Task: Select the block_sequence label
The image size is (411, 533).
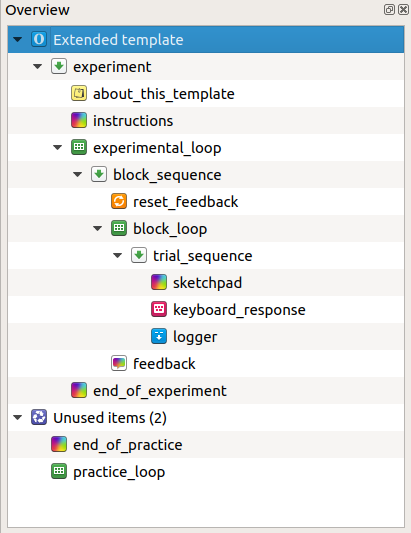Action: pyautogui.click(x=167, y=175)
